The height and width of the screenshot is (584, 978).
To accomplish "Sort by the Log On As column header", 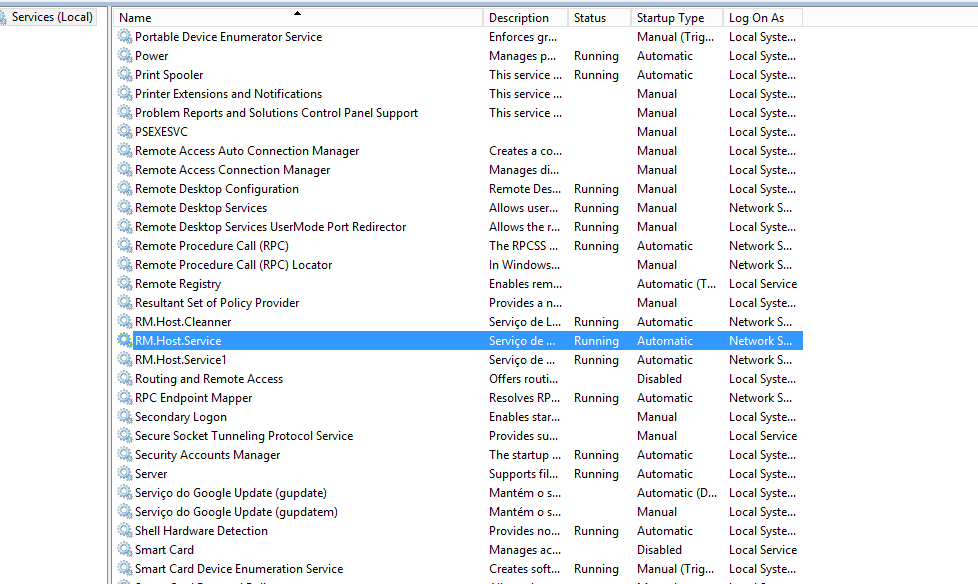I will point(763,17).
